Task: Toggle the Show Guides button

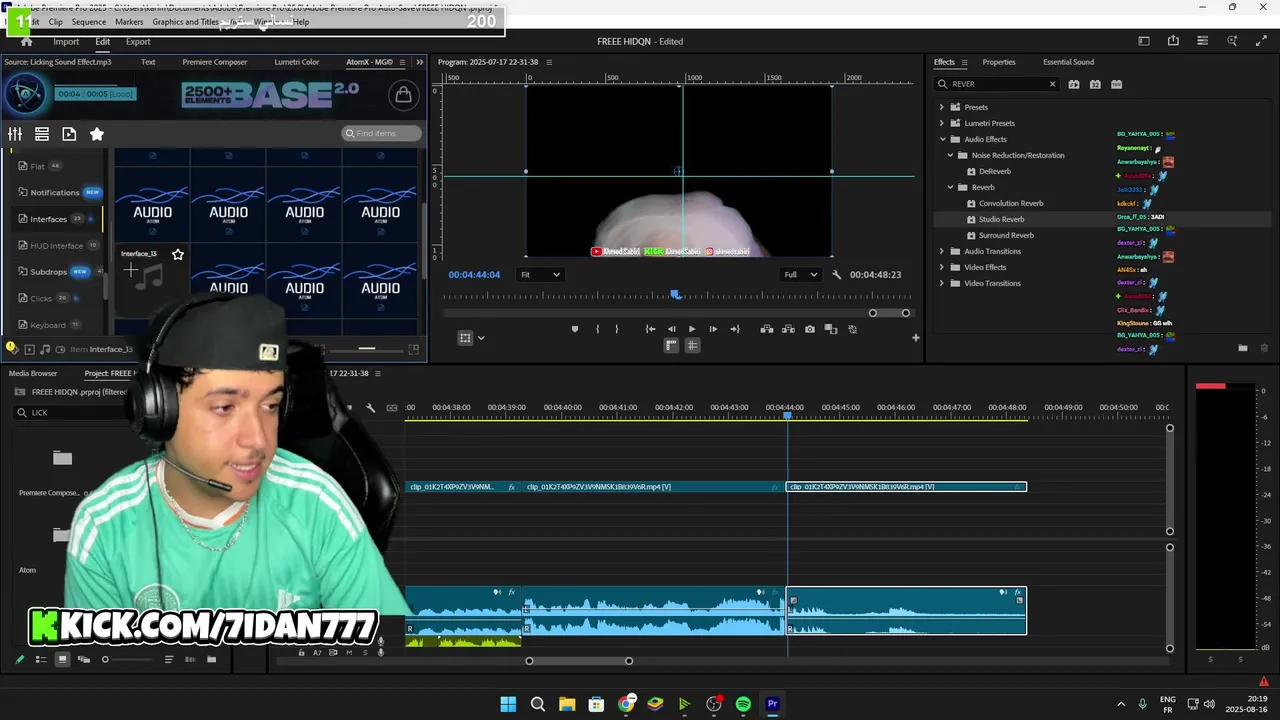Action: coord(692,345)
